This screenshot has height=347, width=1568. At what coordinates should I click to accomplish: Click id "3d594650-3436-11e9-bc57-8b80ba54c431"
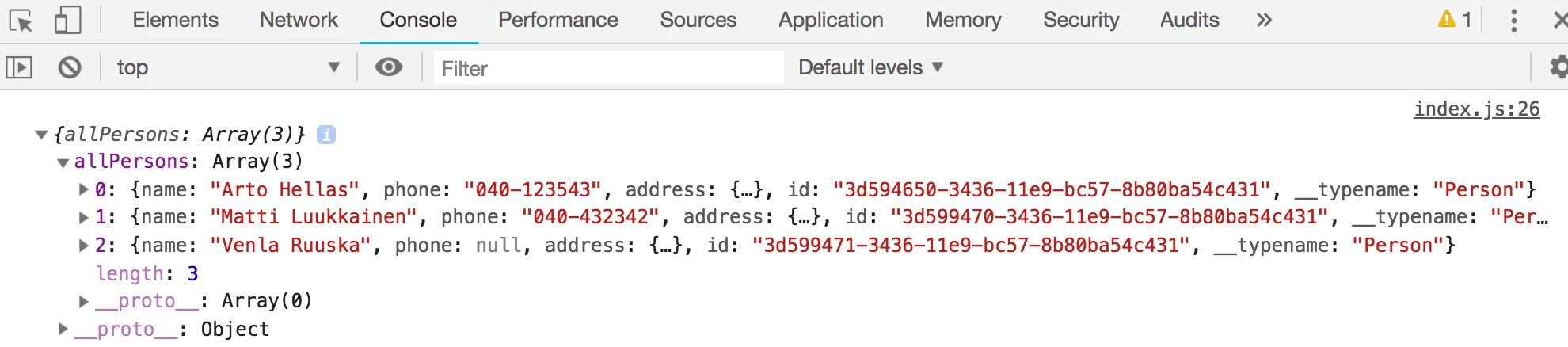[1052, 189]
